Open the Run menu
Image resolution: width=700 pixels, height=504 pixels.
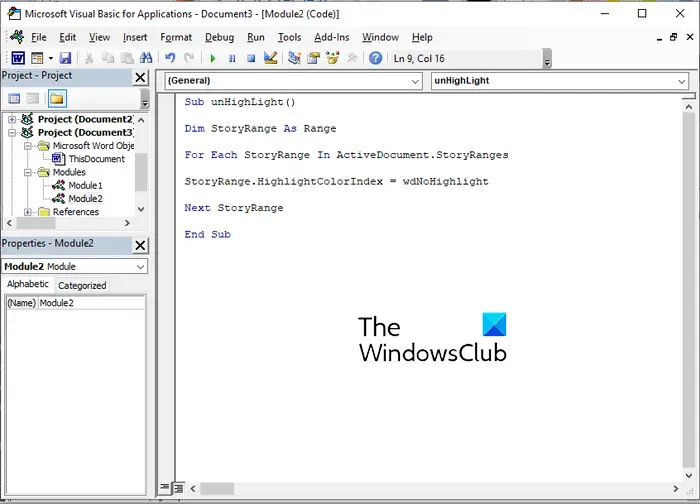point(256,37)
